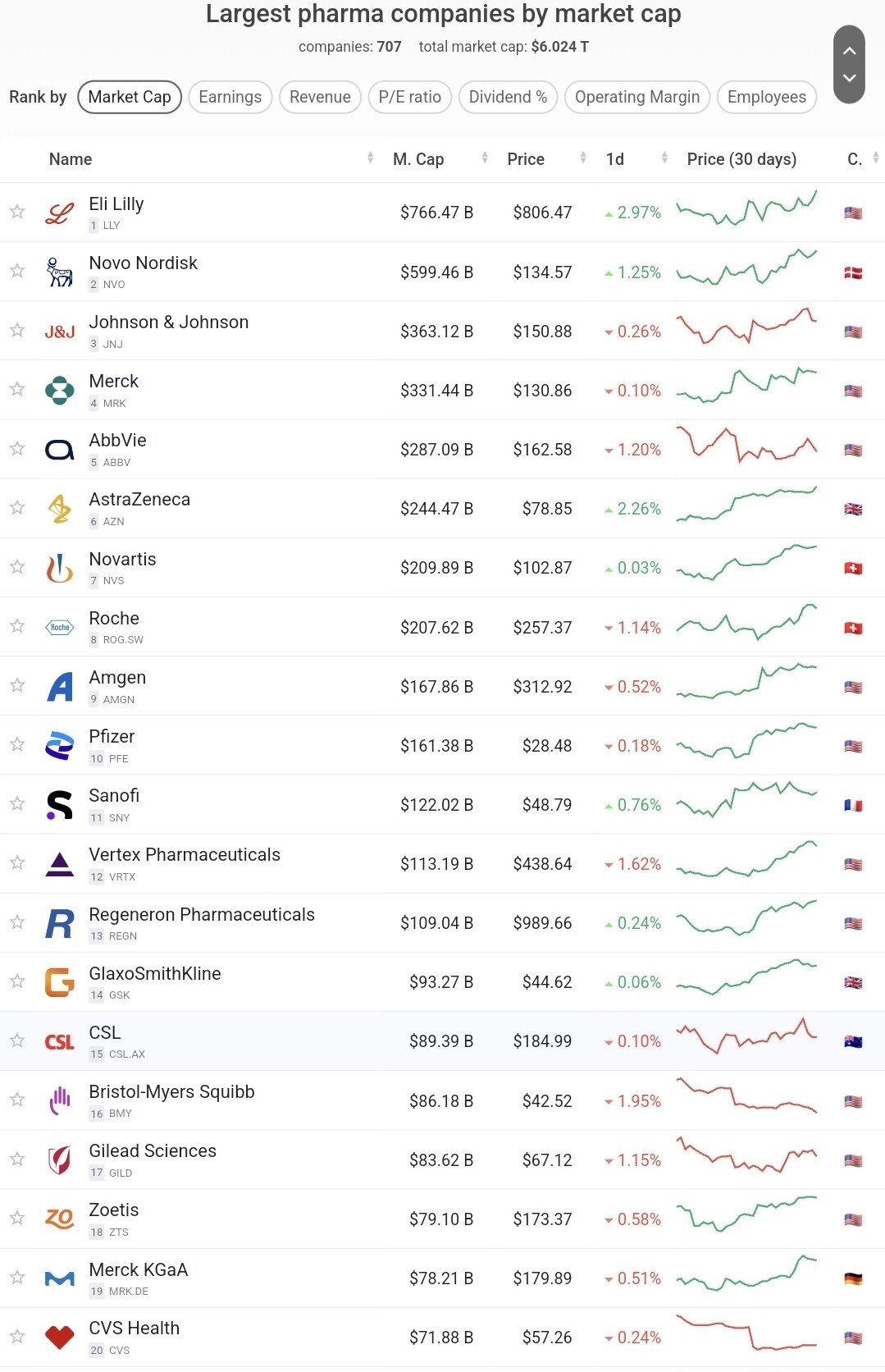The image size is (885, 1372).
Task: Star AbbVie as a favorite
Action: (x=17, y=449)
